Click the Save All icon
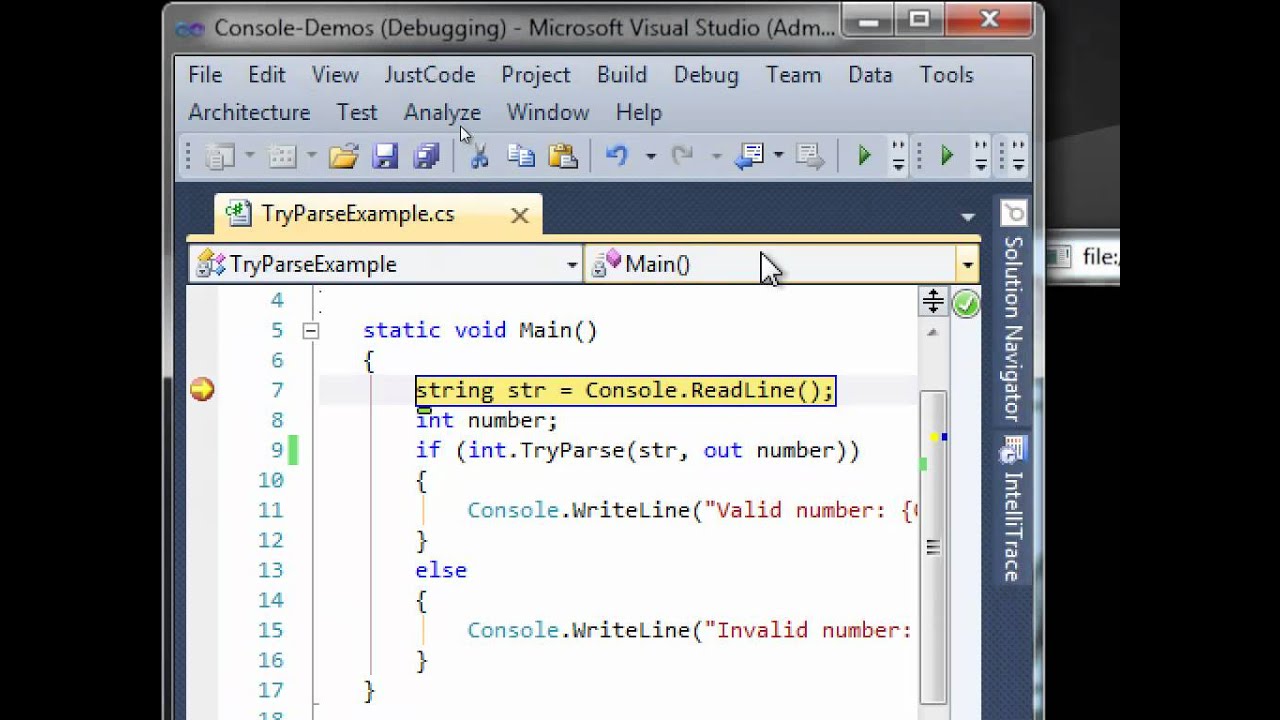 (427, 156)
